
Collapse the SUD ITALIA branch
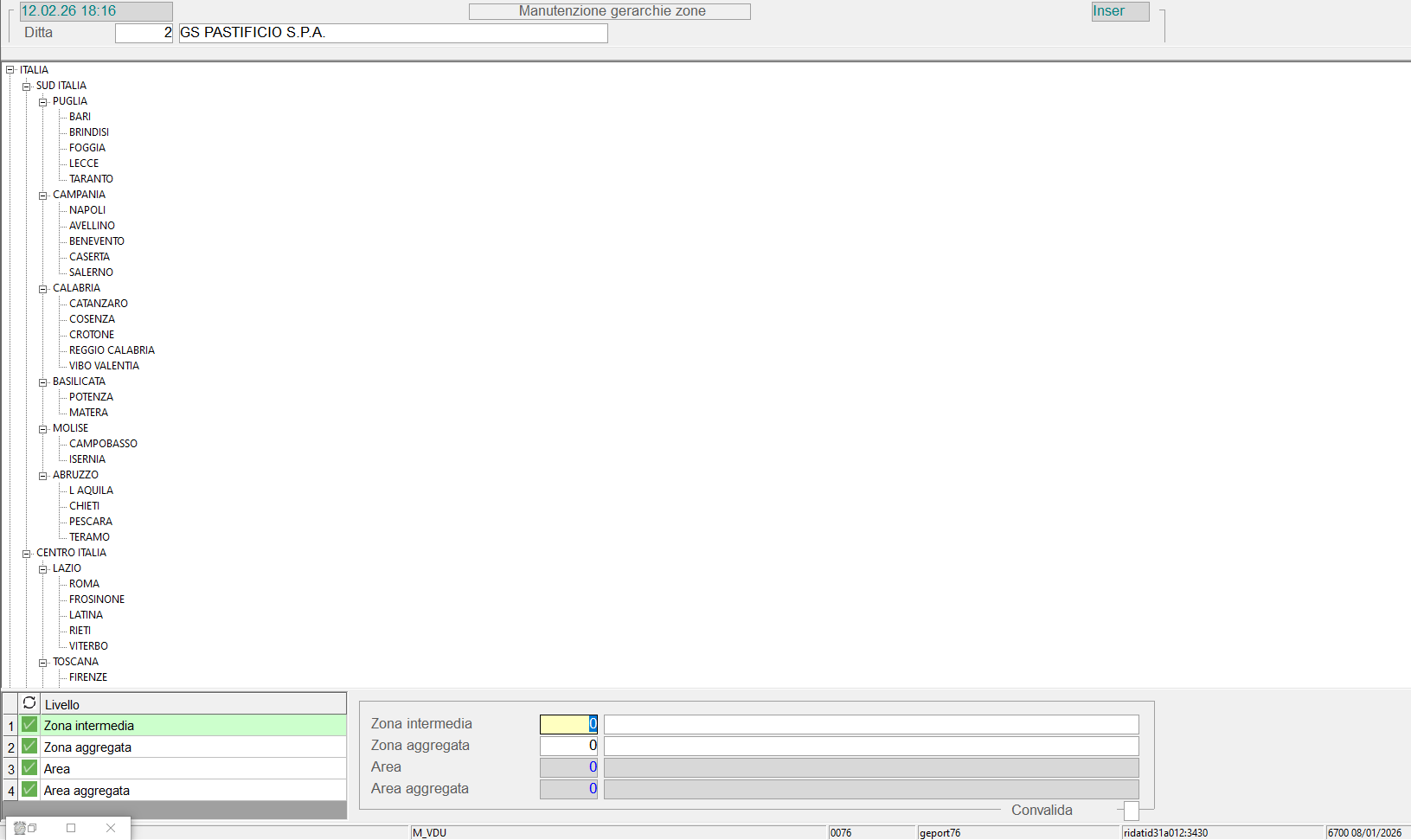pyautogui.click(x=26, y=87)
